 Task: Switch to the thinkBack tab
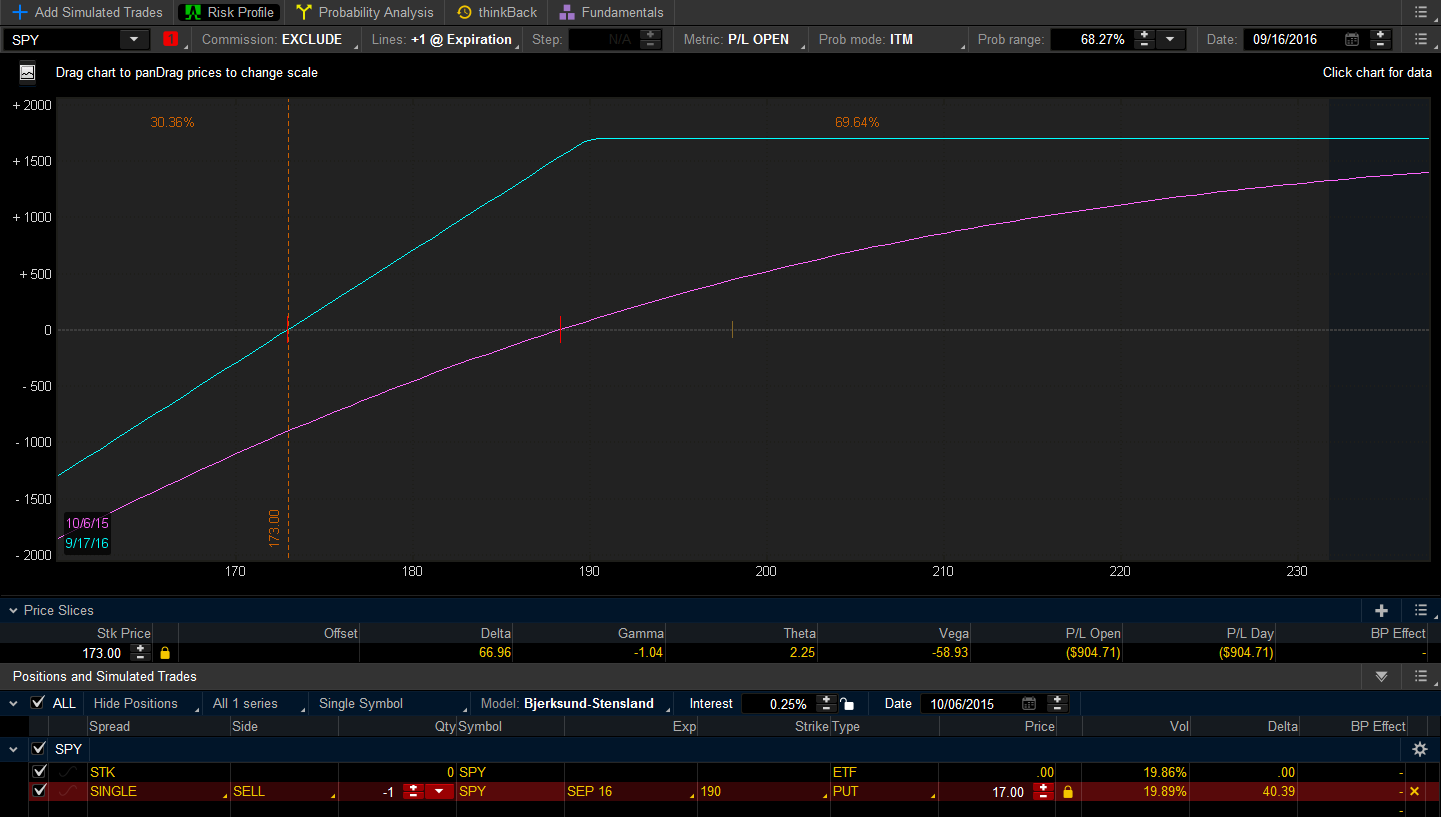tap(497, 12)
